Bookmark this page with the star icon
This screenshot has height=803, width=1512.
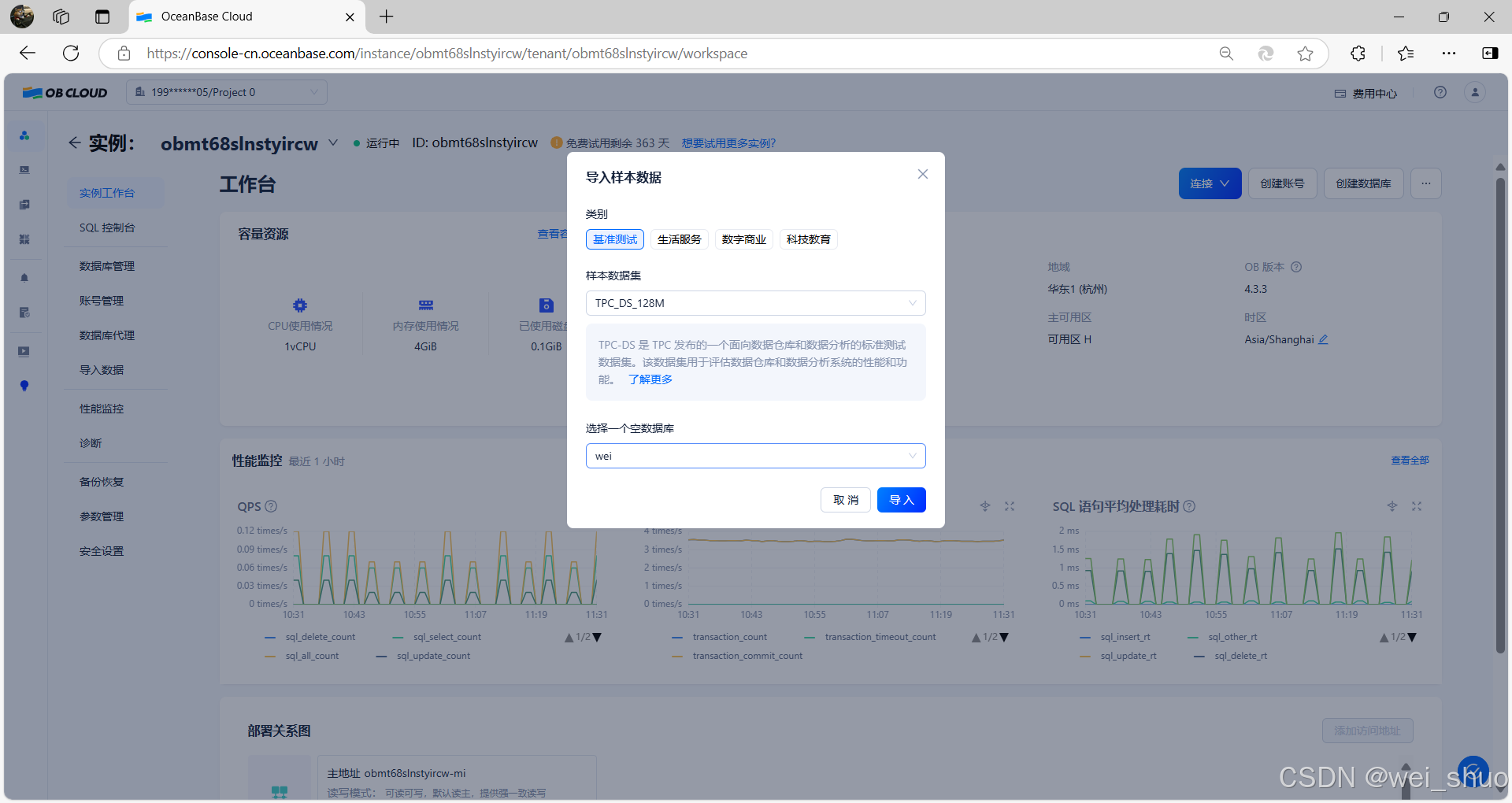click(x=1305, y=53)
